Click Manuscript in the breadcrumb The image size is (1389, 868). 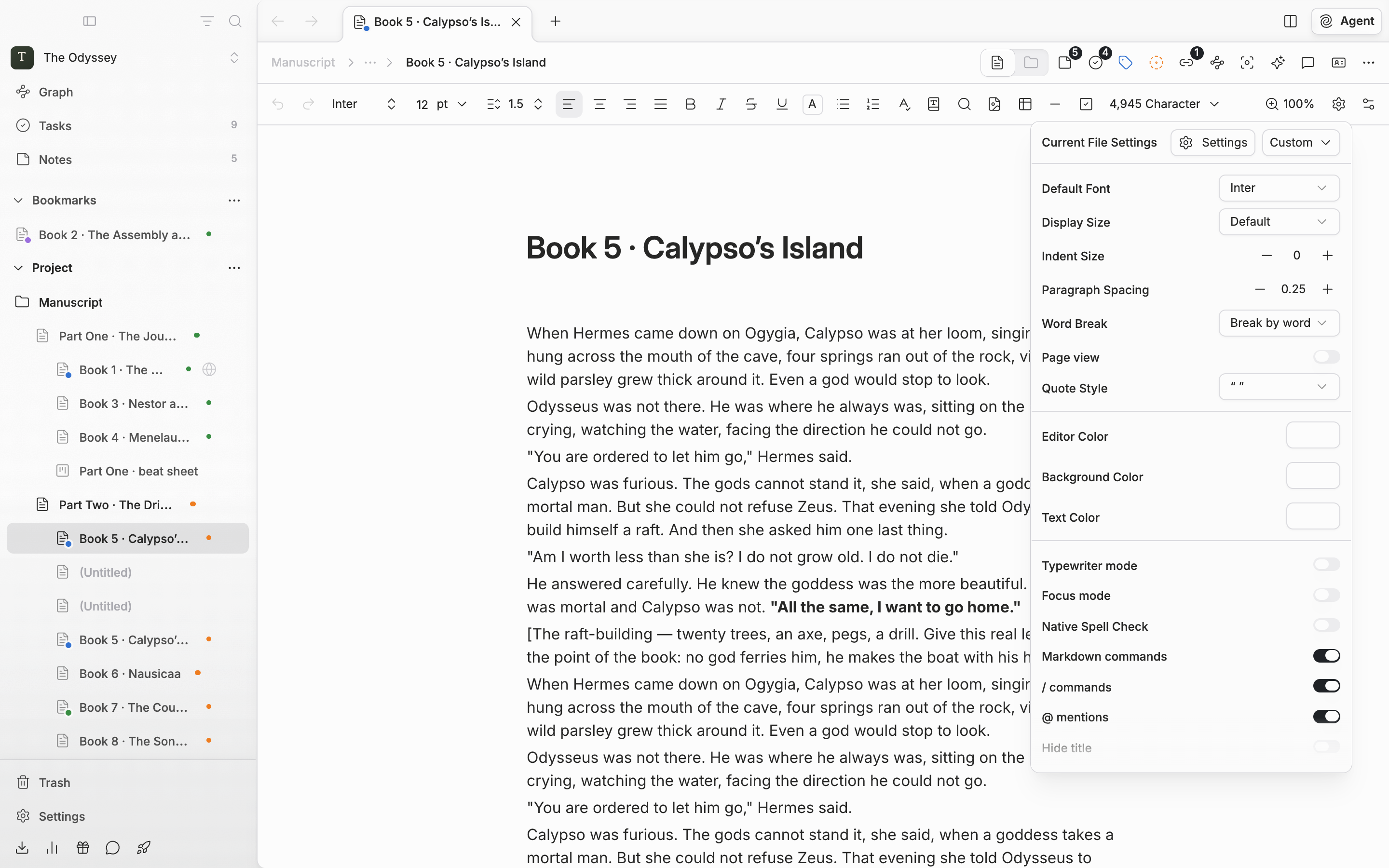click(303, 63)
